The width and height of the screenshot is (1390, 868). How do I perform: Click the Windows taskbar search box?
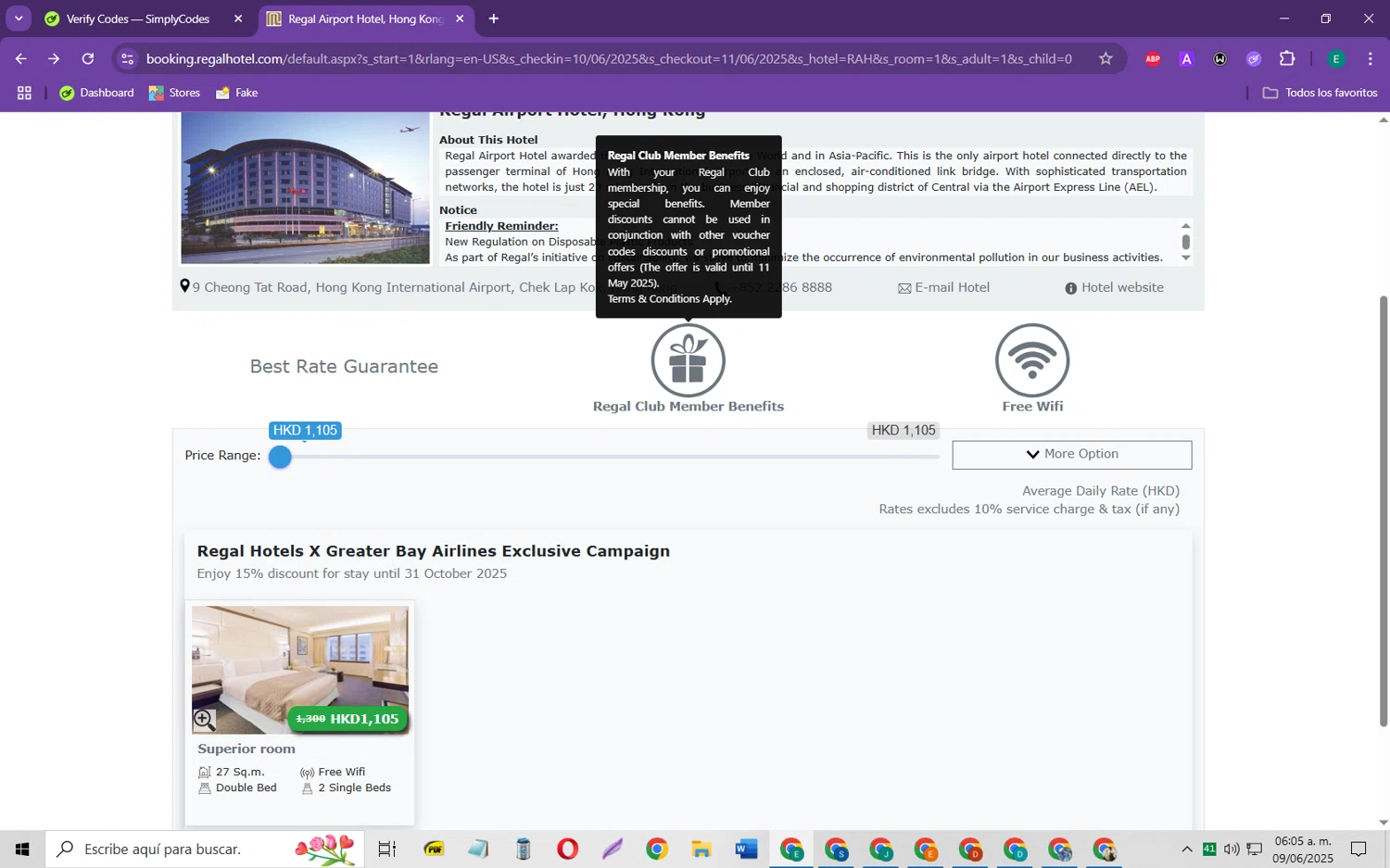coord(204,849)
